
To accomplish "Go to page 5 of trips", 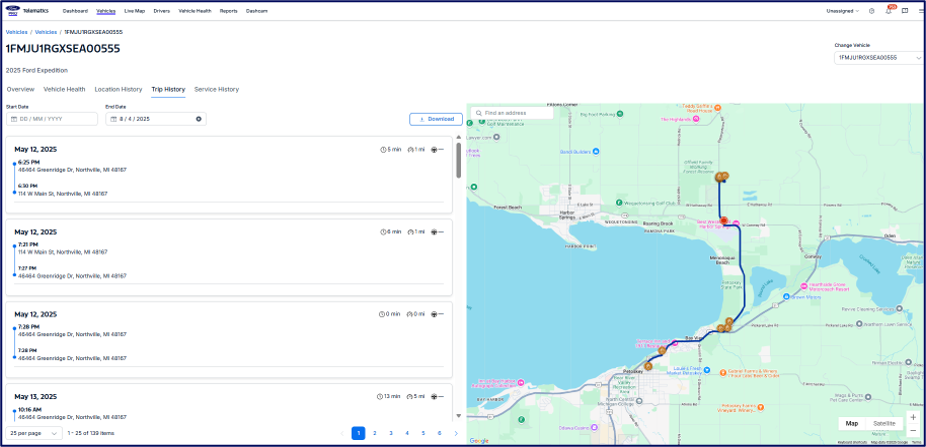I will (x=423, y=433).
